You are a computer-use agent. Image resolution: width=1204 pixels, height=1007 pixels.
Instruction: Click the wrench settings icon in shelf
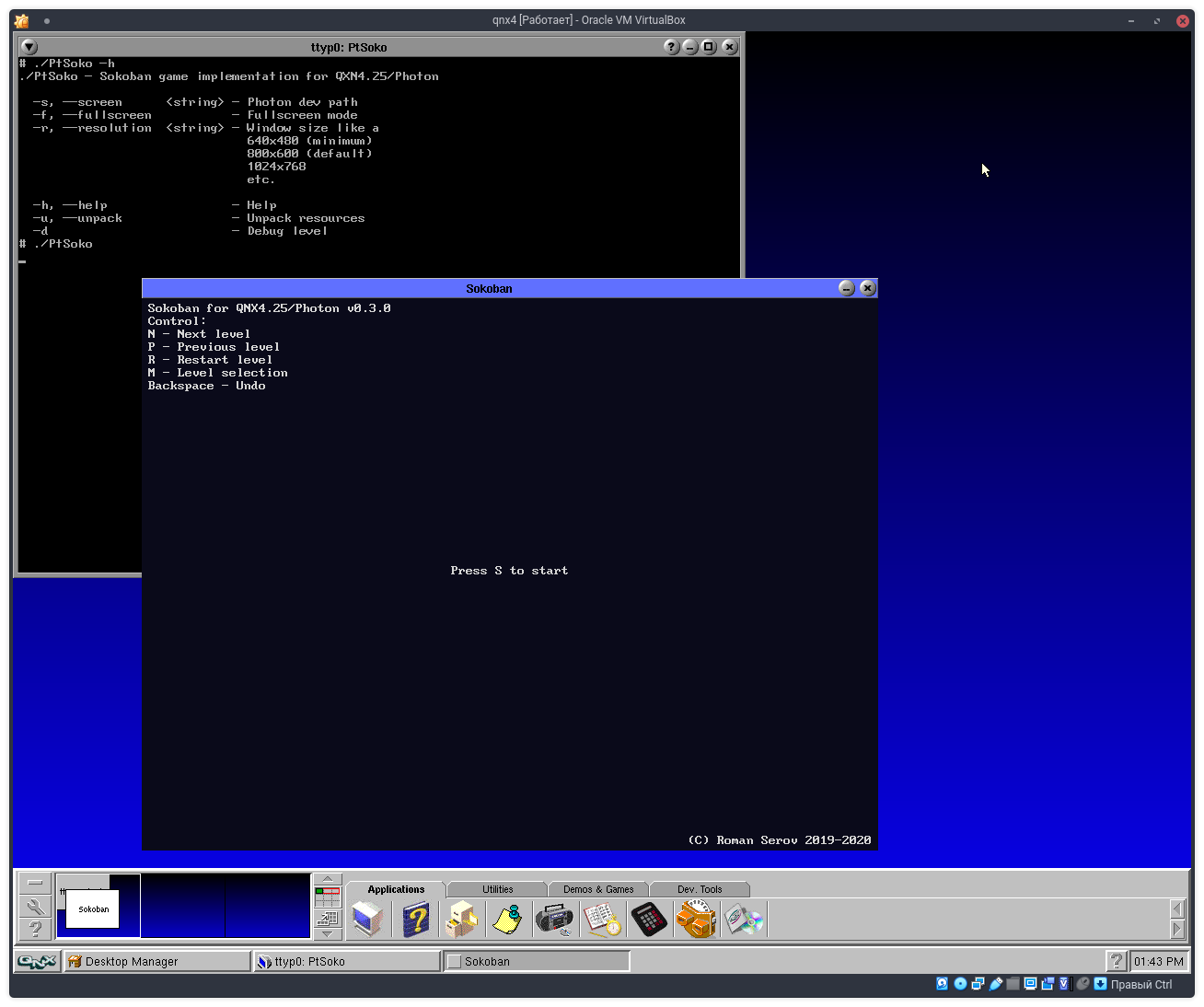[x=35, y=907]
